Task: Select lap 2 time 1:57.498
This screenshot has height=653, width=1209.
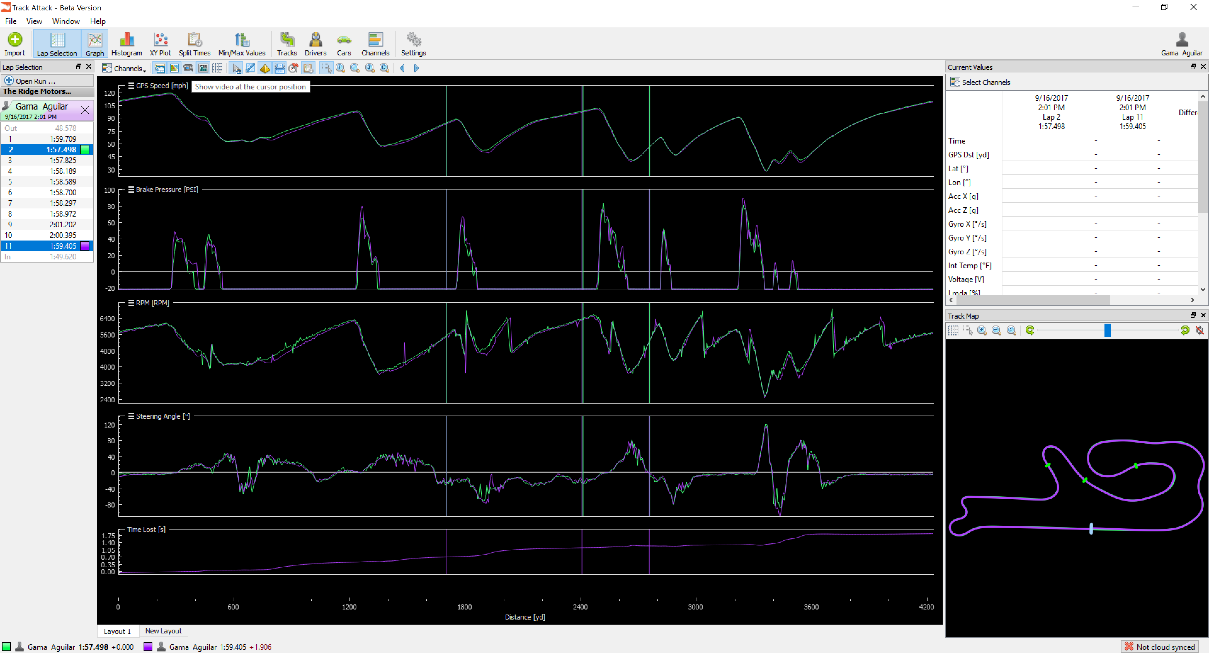Action: click(x=47, y=149)
